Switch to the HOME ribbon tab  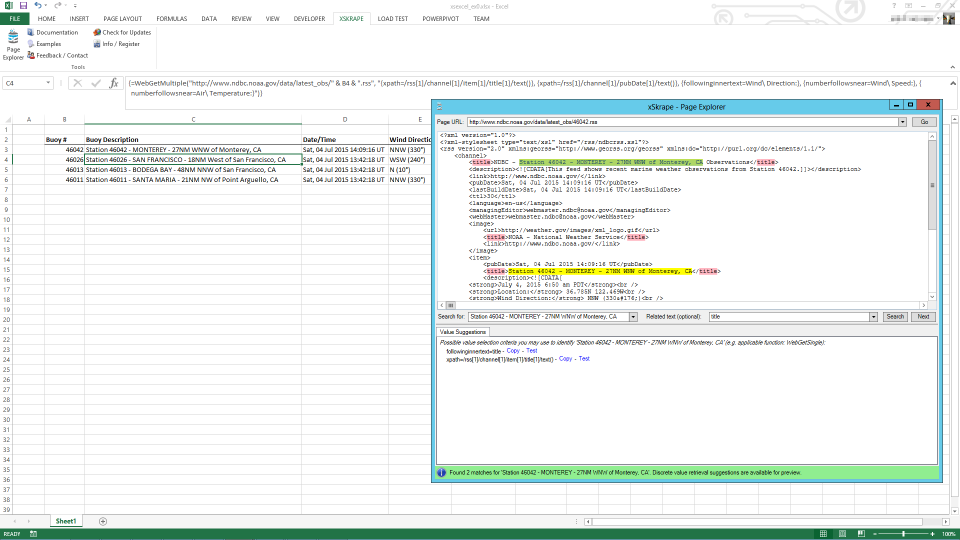coord(47,19)
